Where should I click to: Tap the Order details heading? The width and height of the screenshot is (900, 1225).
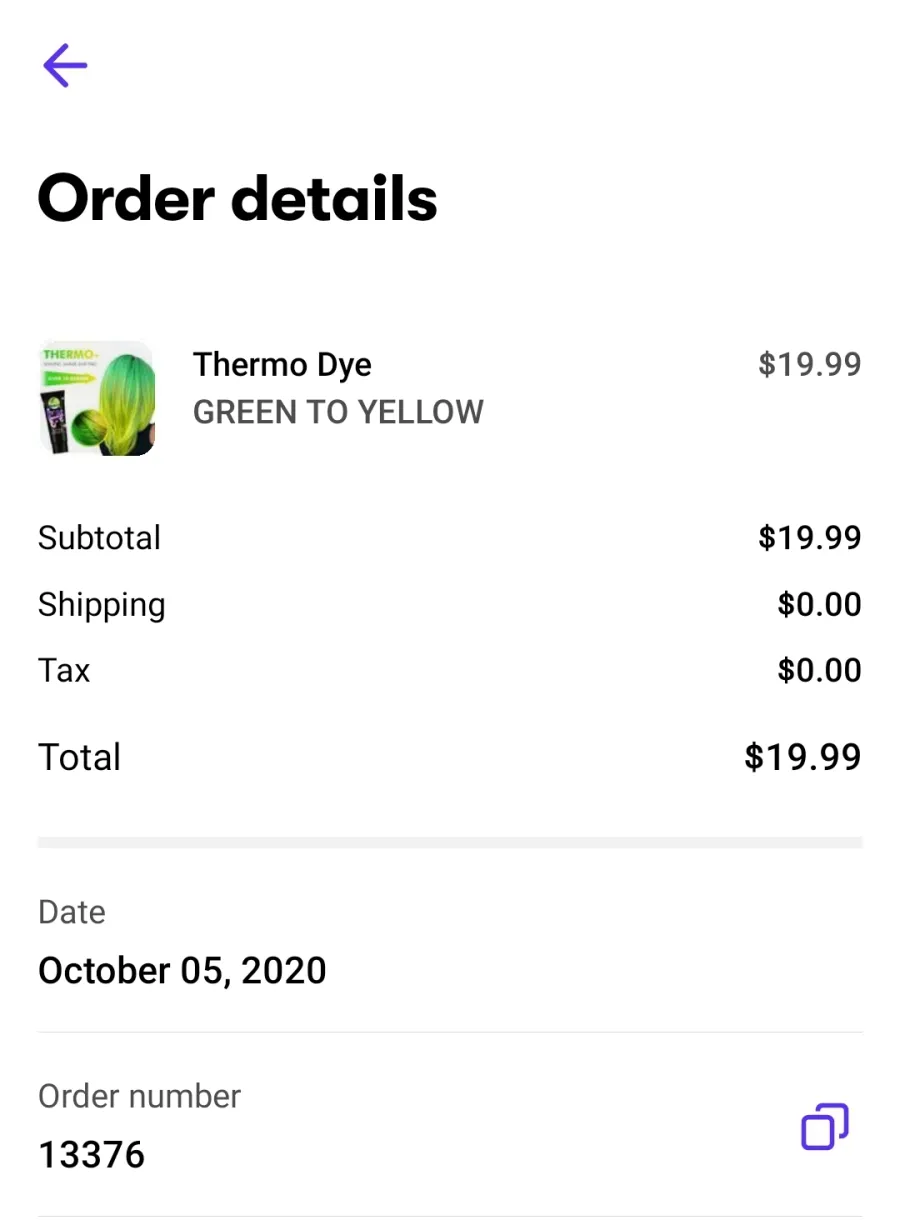(x=238, y=197)
